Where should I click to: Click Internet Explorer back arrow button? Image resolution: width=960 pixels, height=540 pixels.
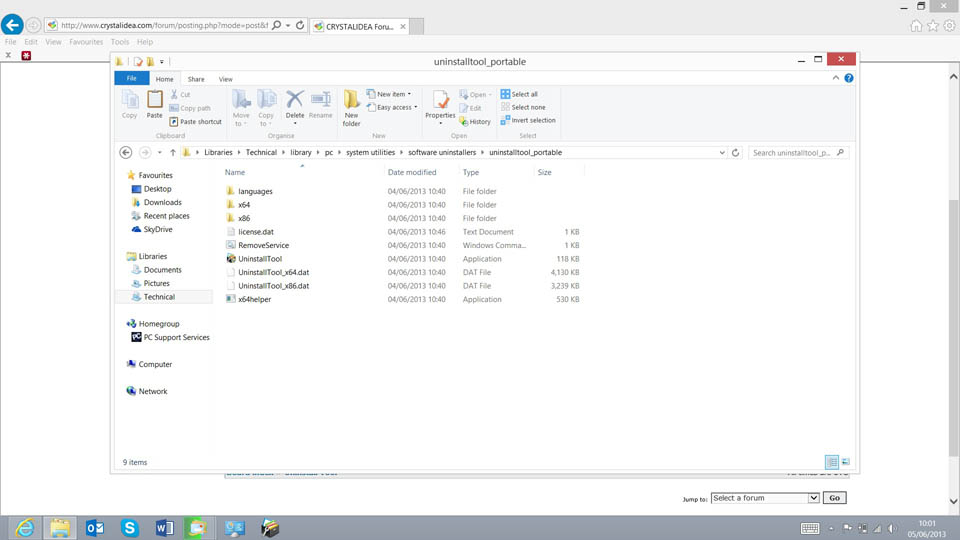[x=12, y=25]
